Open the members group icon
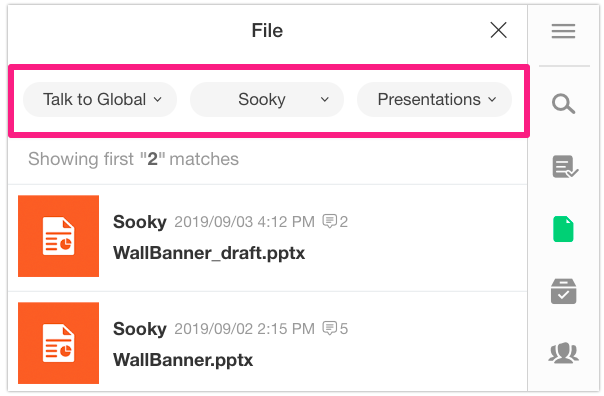This screenshot has width=604, height=396. point(563,353)
